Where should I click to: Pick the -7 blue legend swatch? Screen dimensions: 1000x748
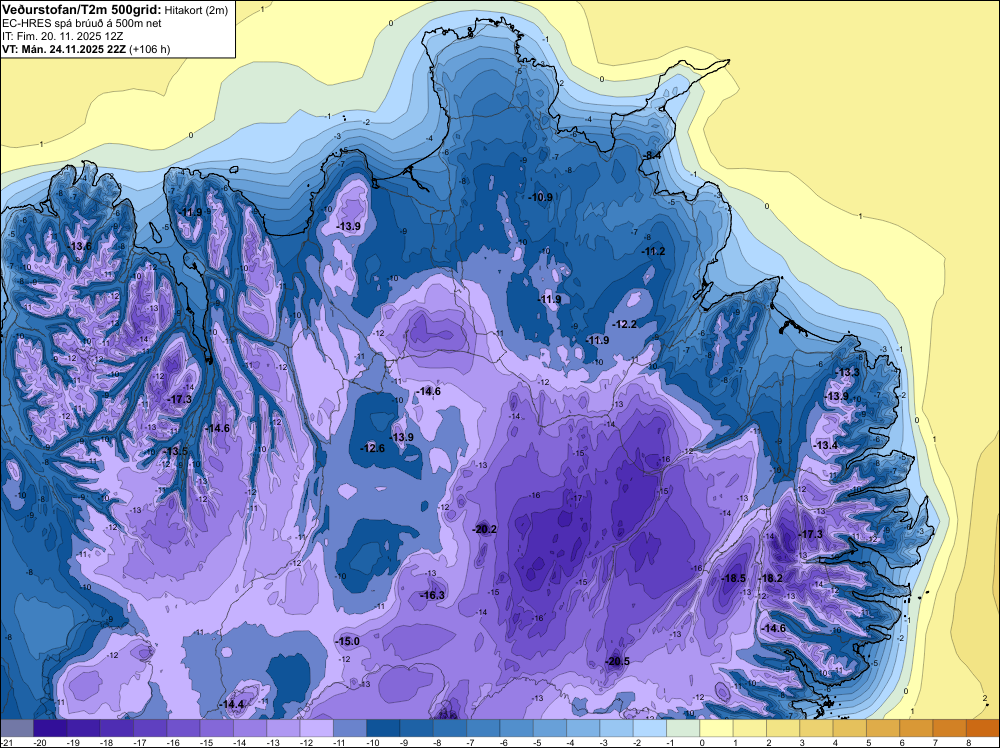coord(483,728)
